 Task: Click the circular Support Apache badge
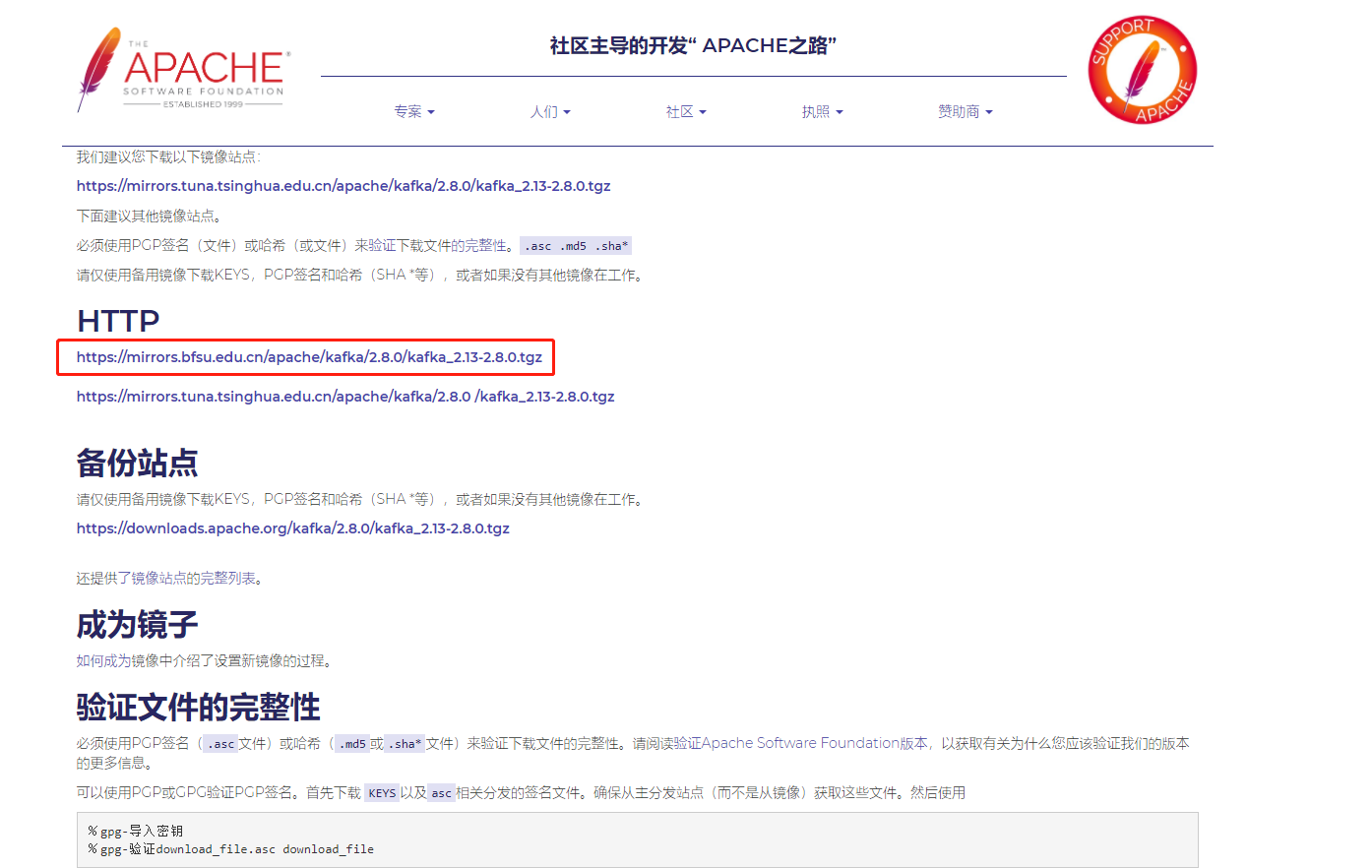1142,70
